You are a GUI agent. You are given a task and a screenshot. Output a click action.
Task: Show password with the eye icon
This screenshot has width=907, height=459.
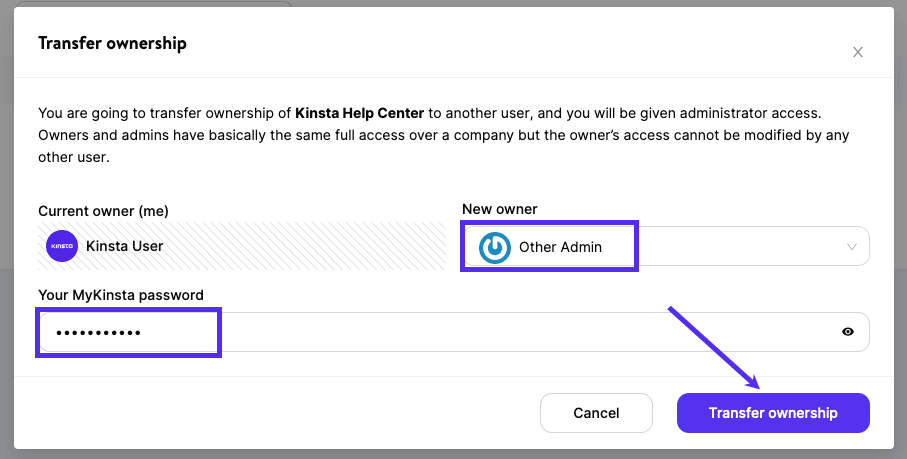pos(848,332)
